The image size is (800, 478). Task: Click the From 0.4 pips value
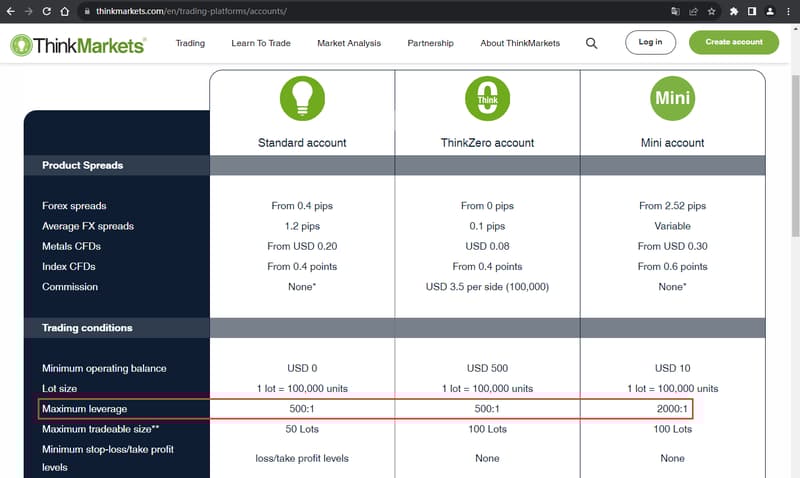click(302, 206)
